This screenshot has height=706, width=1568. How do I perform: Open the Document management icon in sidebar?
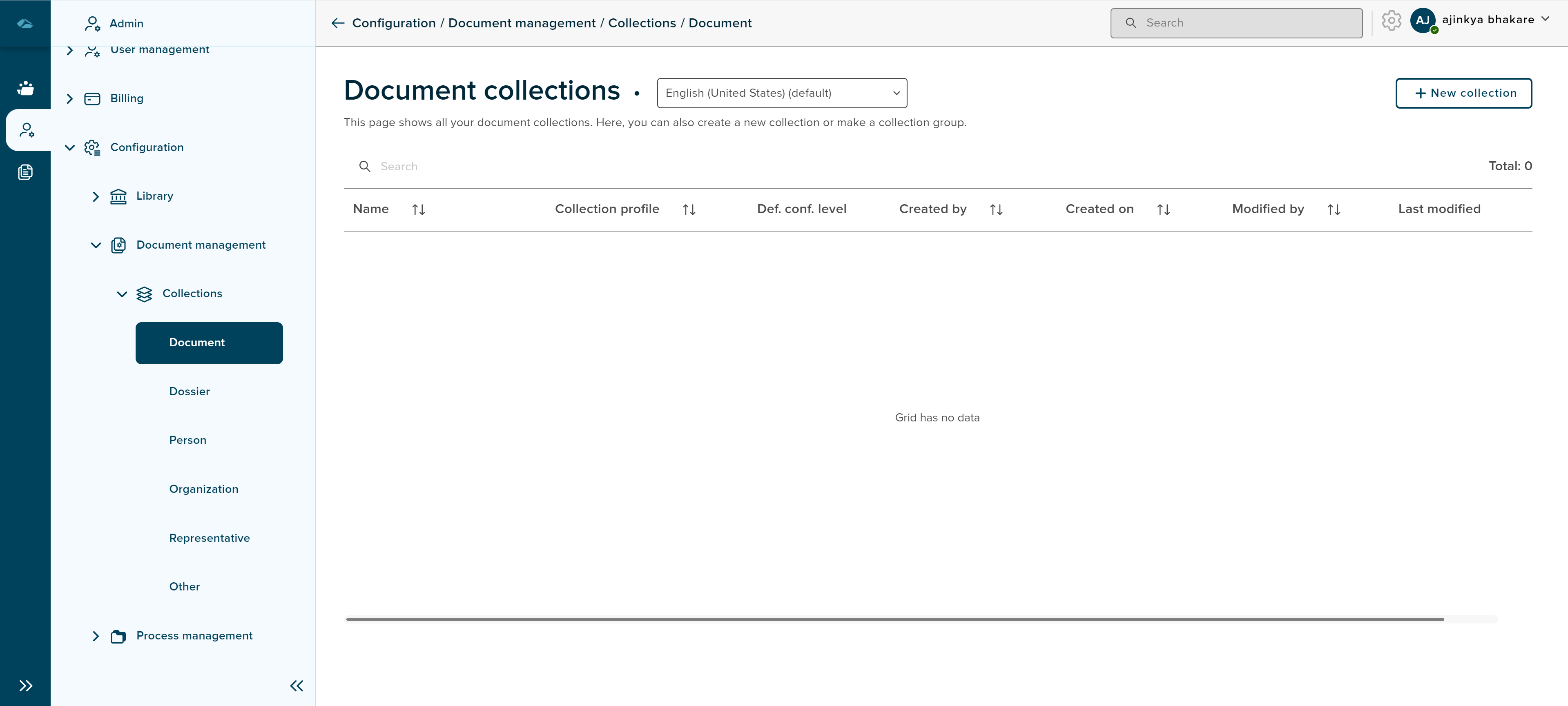point(119,245)
